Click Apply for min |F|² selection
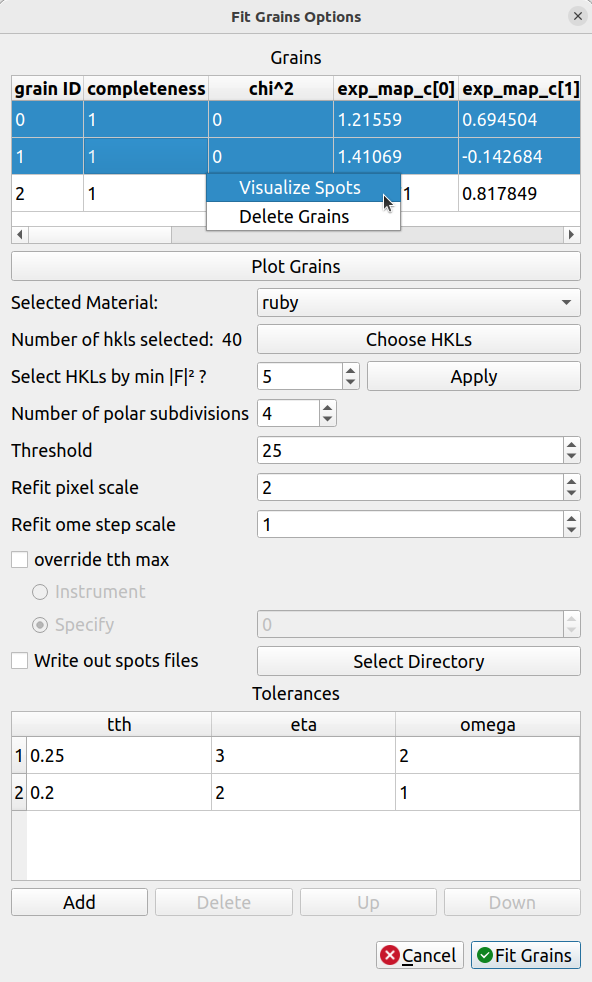Image resolution: width=592 pixels, height=982 pixels. [x=474, y=376]
